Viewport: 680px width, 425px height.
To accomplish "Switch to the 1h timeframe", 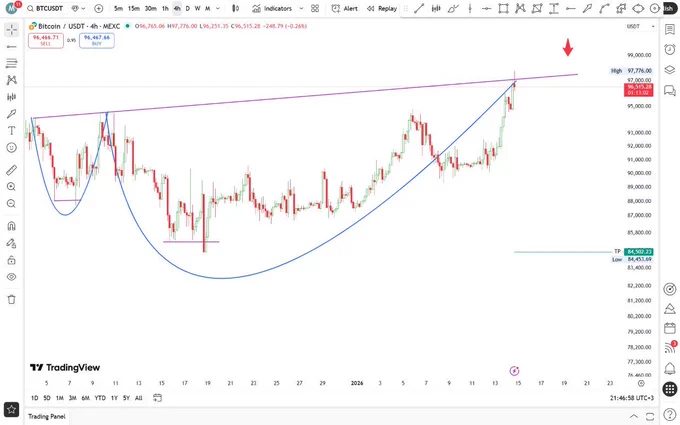I will click(165, 8).
